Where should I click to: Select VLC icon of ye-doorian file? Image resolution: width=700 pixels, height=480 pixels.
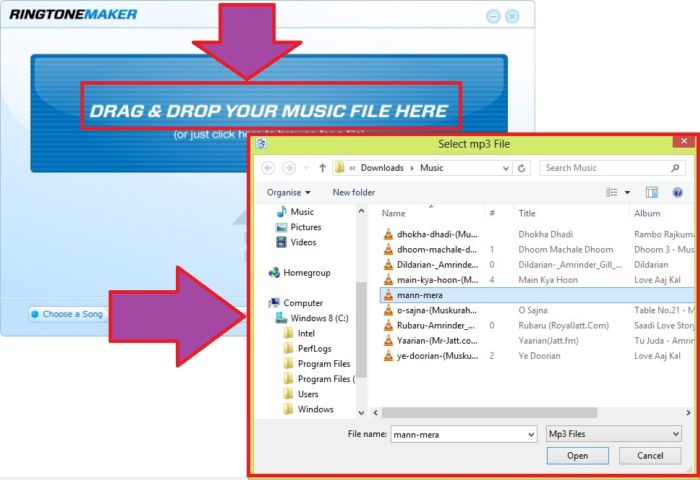pyautogui.click(x=388, y=355)
